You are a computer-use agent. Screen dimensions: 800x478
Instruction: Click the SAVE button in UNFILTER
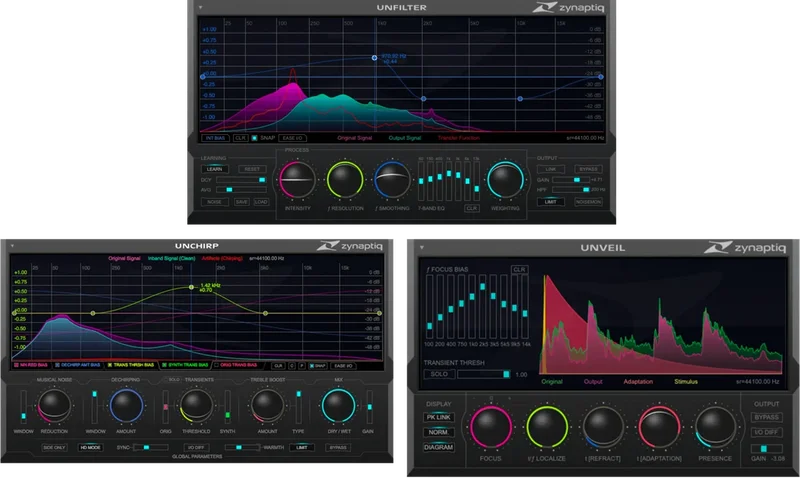[242, 202]
